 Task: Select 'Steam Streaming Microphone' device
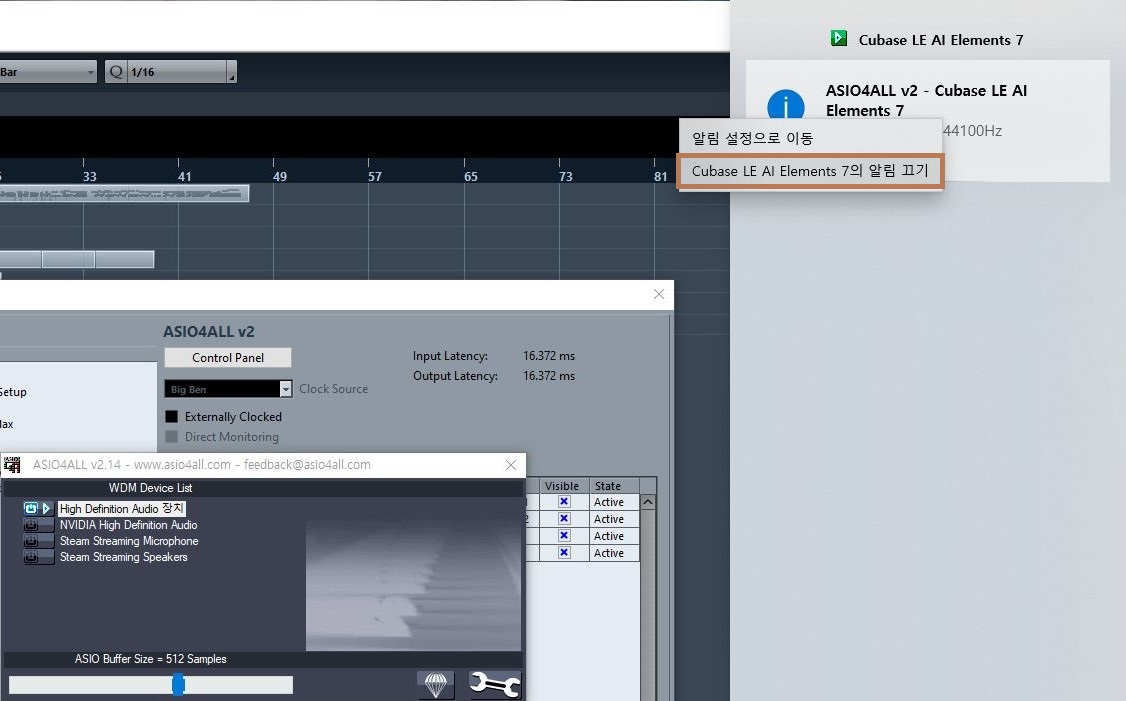[x=129, y=541]
